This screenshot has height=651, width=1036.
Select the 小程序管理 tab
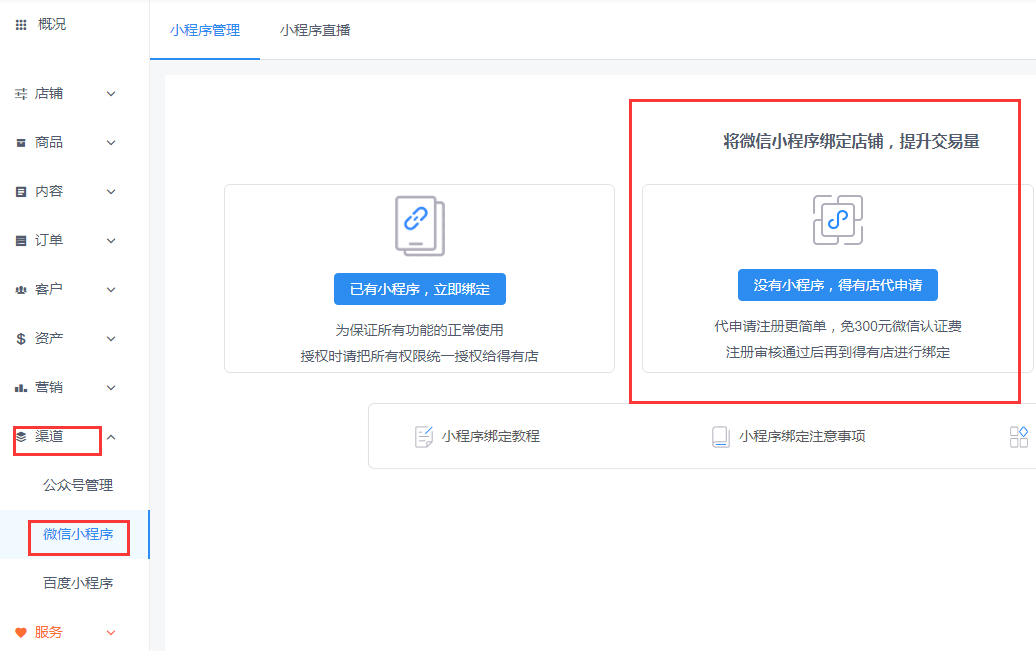[205, 30]
